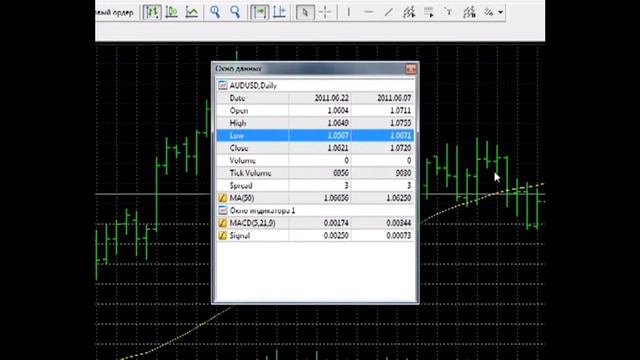Open the arrows tool dropdown arrow
The width and height of the screenshot is (640, 360).
point(500,13)
